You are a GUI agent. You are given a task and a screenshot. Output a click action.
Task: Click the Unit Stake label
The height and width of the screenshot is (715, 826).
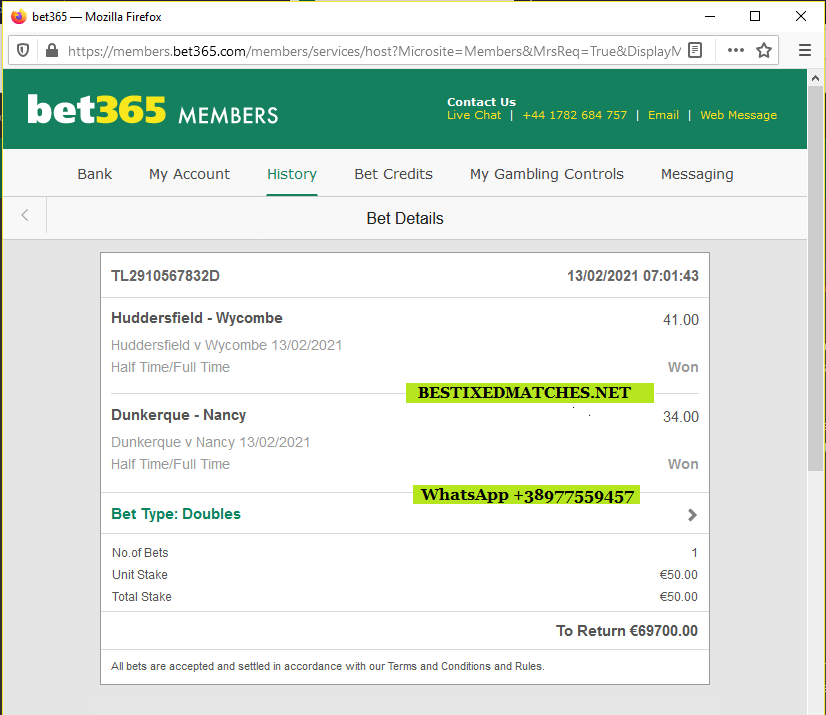[140, 575]
